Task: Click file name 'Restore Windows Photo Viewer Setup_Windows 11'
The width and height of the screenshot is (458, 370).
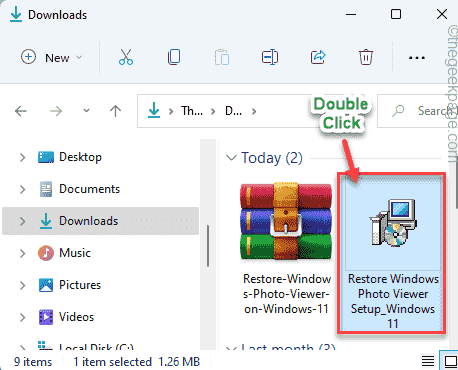Action: pos(393,301)
